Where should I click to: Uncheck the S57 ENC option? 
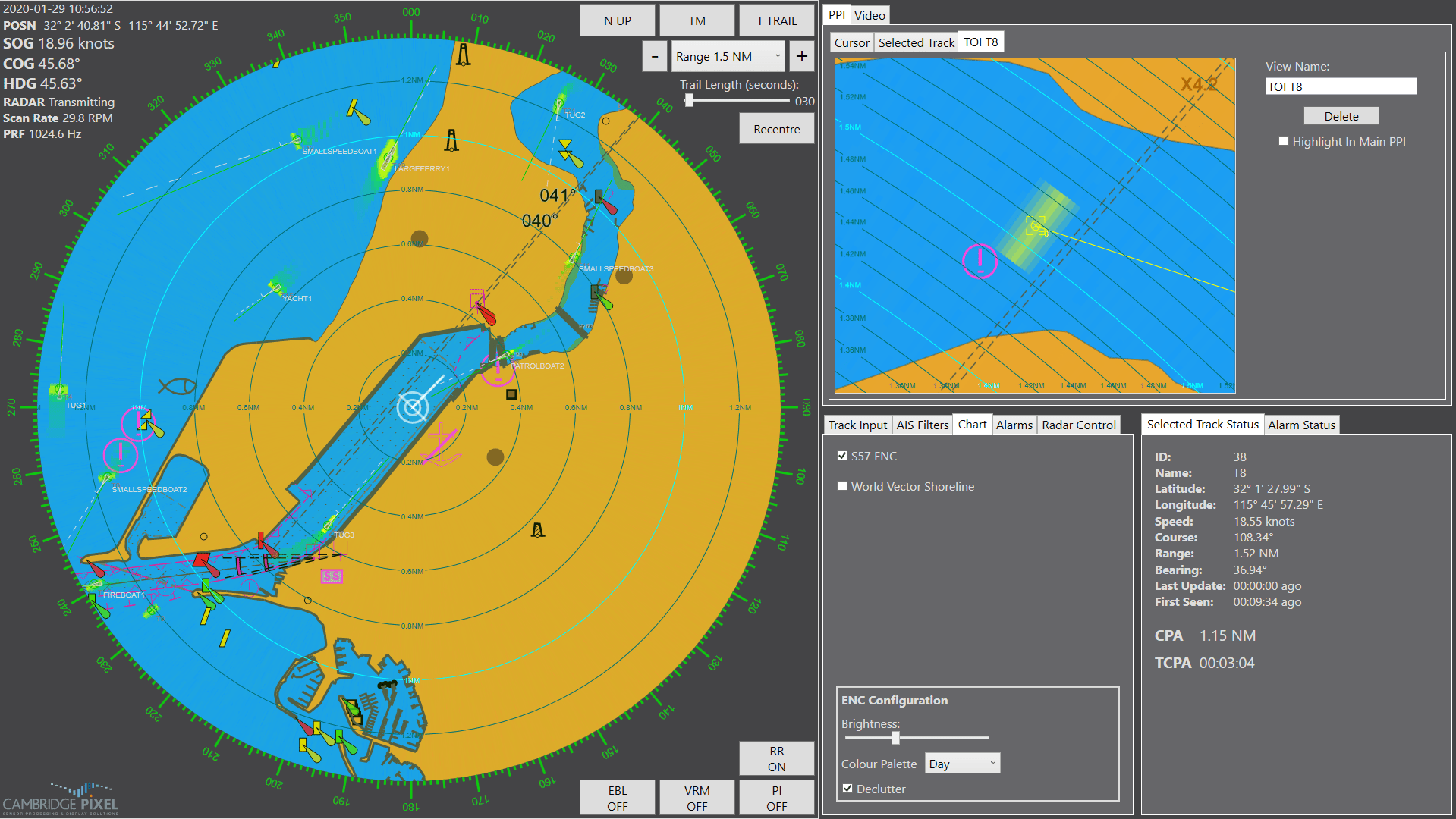coord(842,455)
